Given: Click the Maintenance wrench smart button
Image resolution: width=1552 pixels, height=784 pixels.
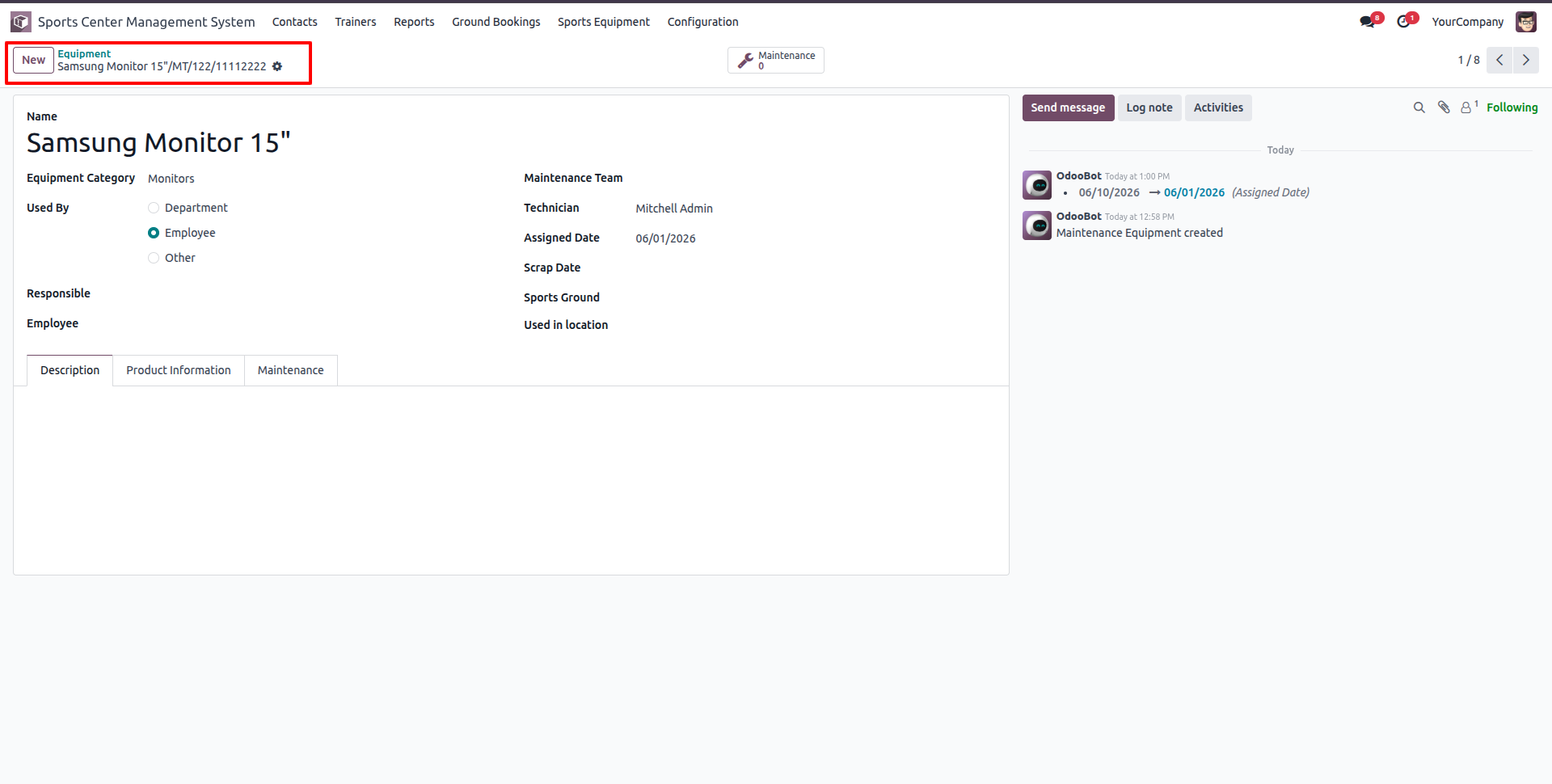Looking at the screenshot, I should click(776, 61).
